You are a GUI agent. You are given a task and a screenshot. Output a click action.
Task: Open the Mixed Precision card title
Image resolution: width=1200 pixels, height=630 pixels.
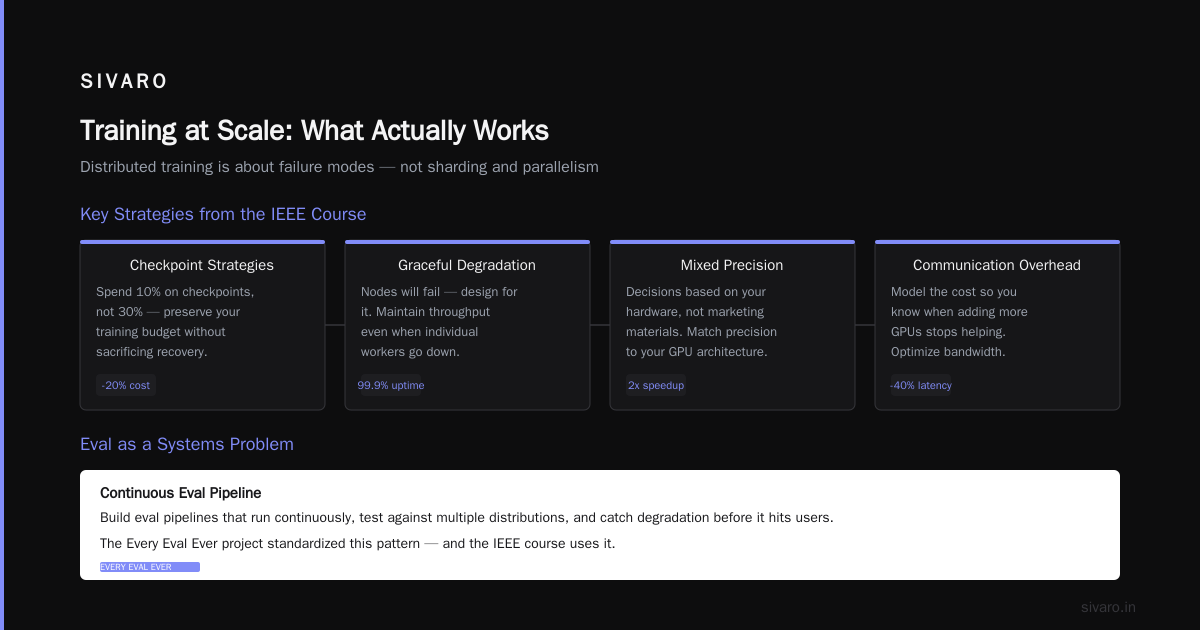click(x=732, y=265)
